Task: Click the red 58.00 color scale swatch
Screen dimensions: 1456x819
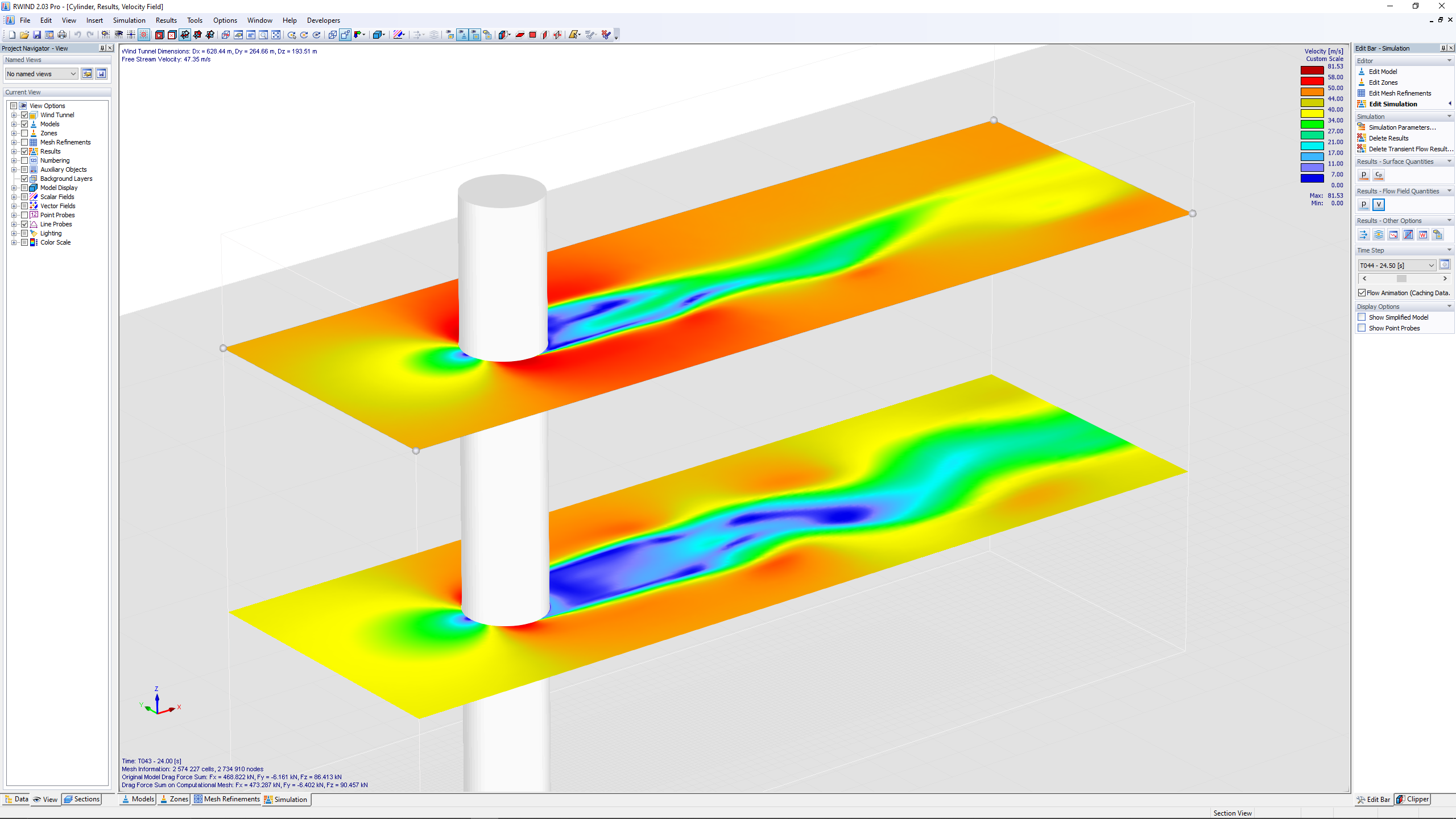Action: pos(1312,81)
